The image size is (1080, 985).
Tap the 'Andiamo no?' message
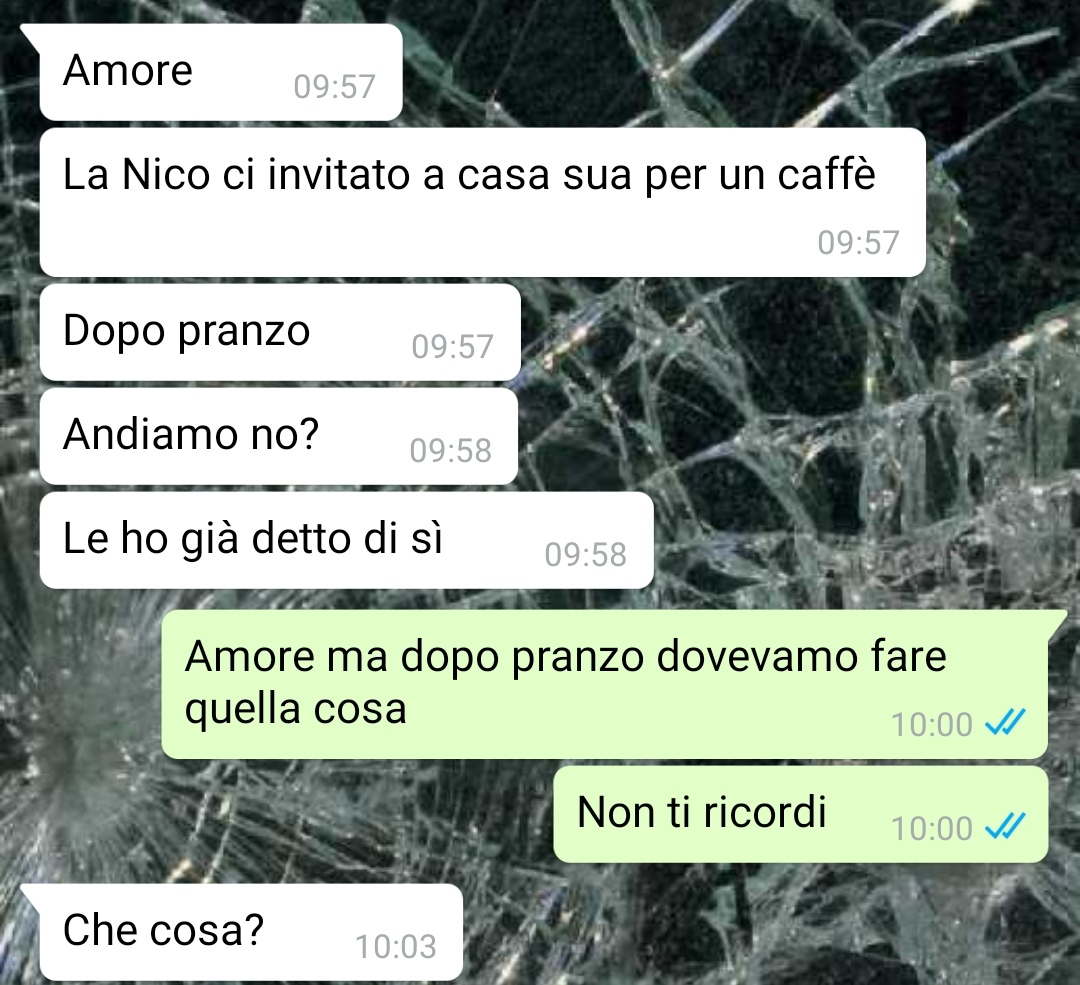(x=278, y=437)
